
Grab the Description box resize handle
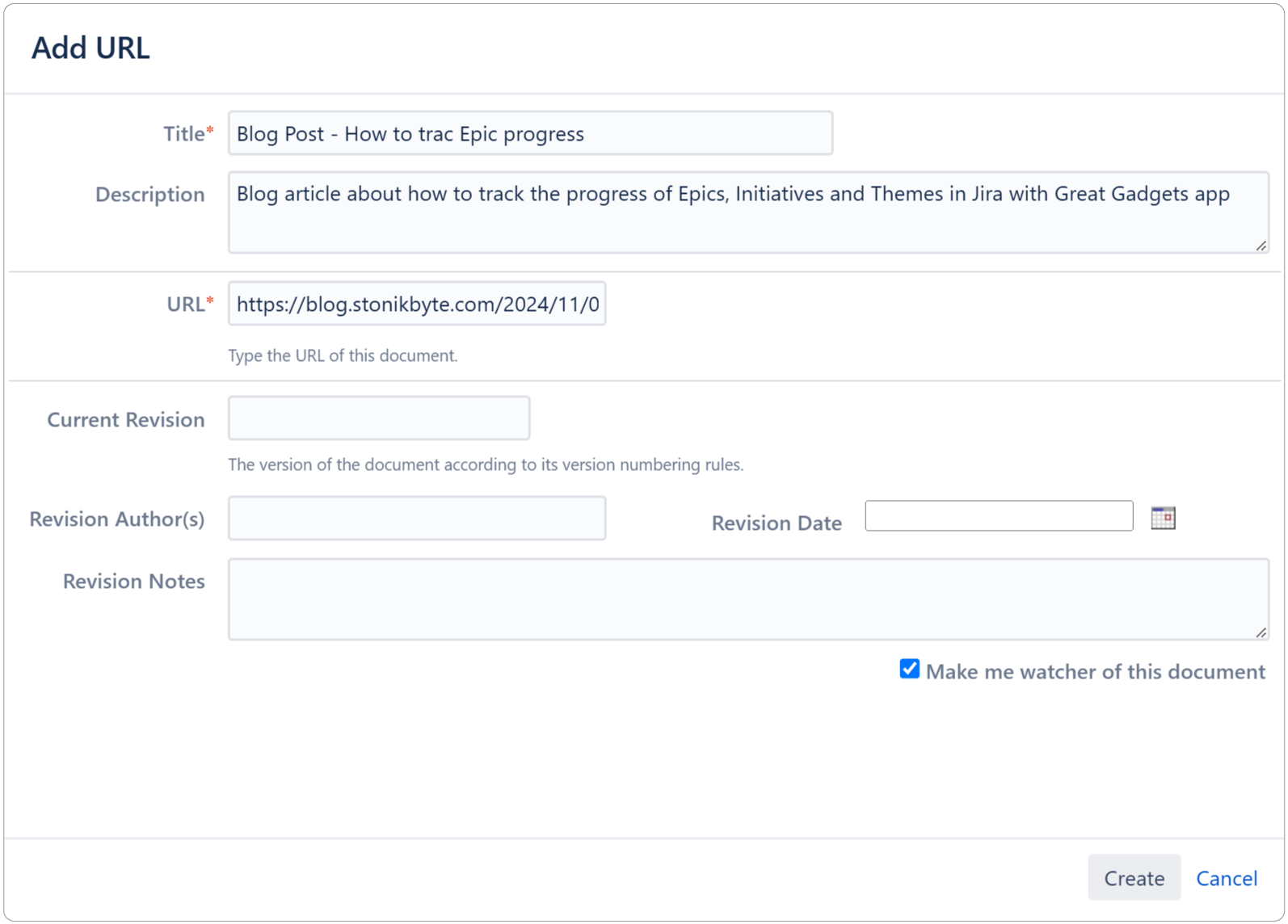coord(1261,246)
